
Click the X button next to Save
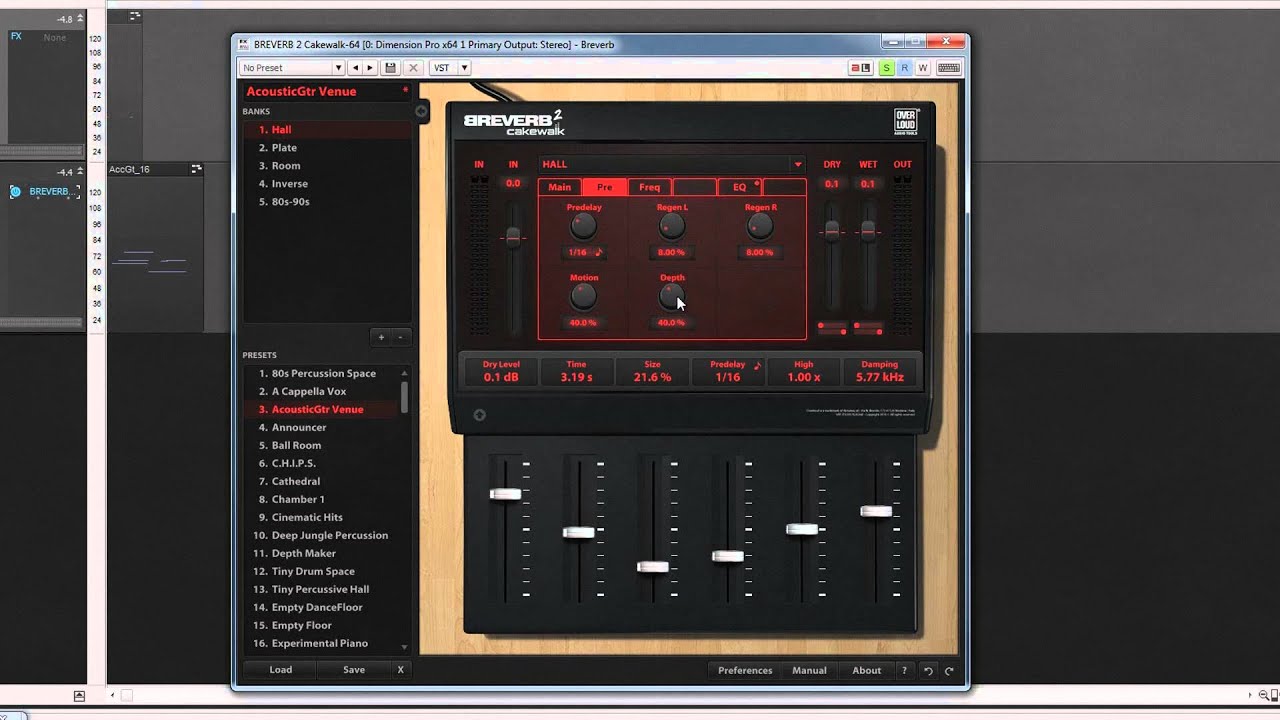[400, 670]
